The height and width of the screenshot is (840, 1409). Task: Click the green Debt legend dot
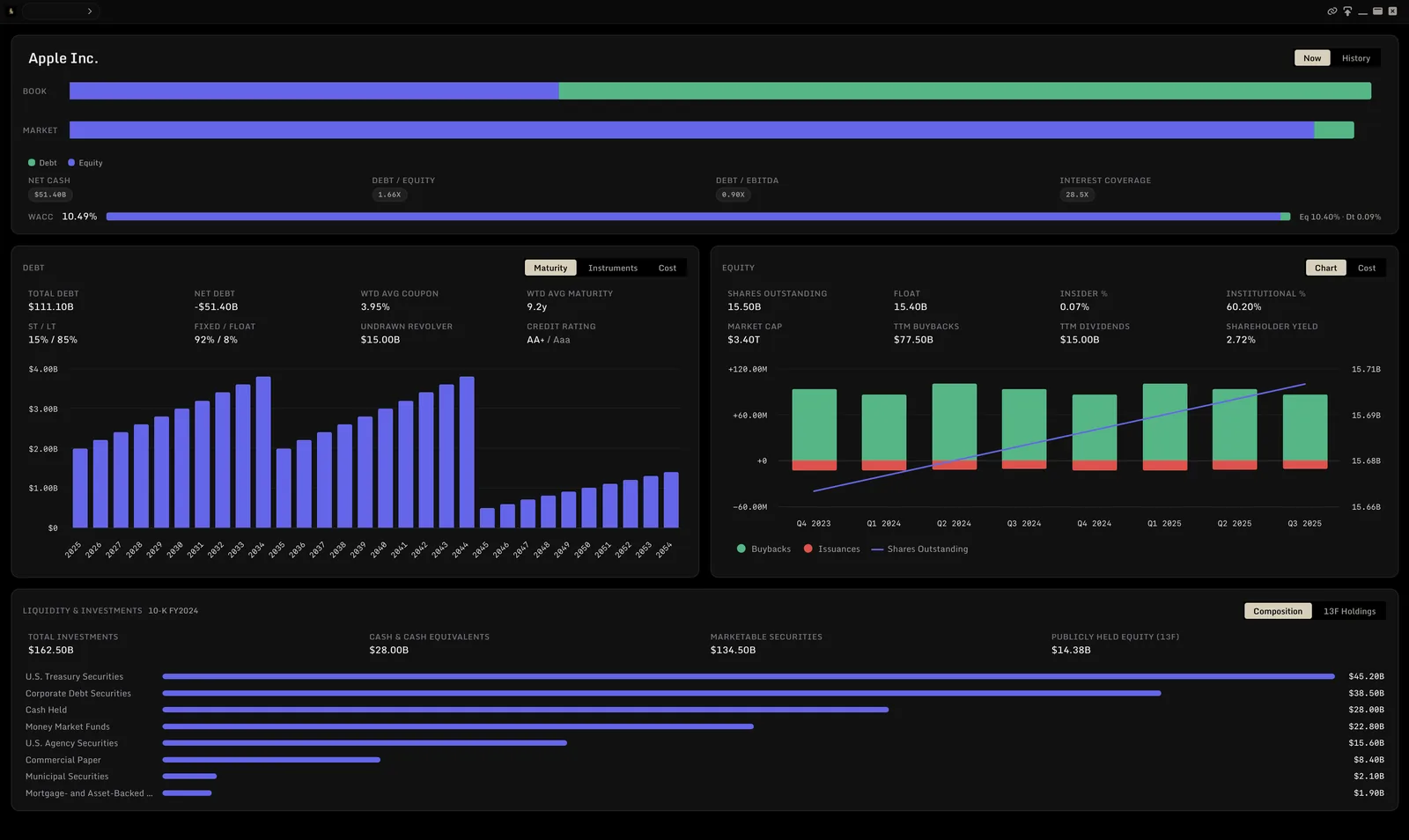[32, 163]
